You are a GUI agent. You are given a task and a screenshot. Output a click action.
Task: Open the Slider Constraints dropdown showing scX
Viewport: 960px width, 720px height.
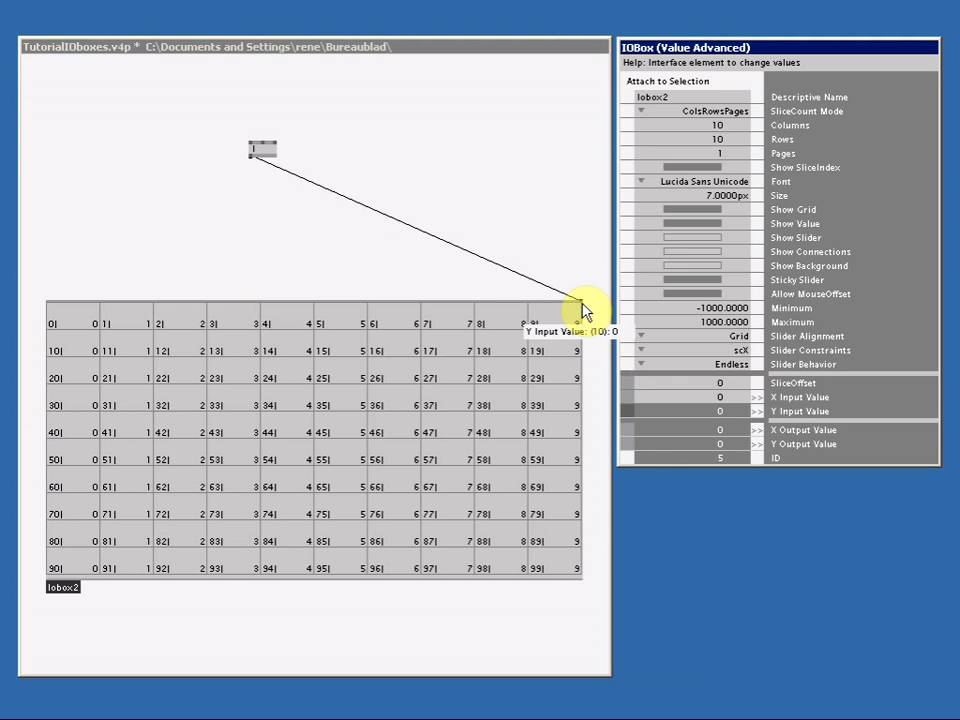point(692,350)
